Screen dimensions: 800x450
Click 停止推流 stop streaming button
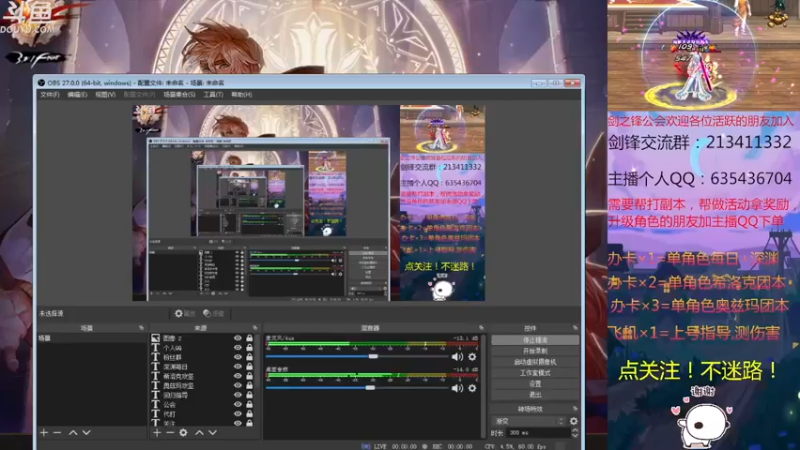[535, 340]
